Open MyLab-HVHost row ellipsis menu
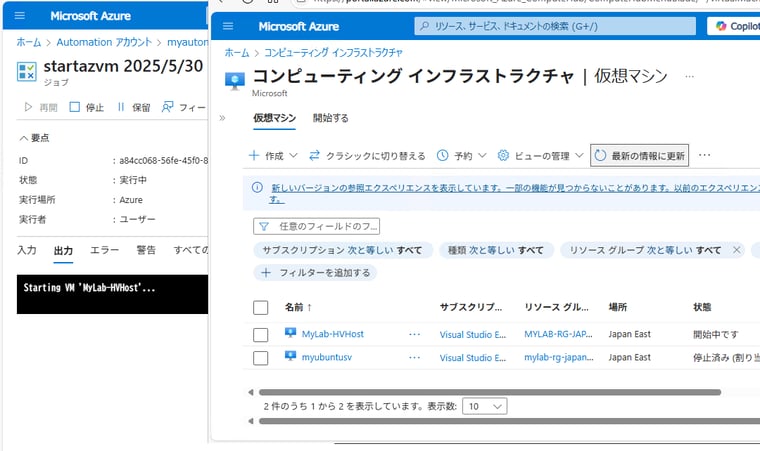760x451 pixels. (414, 335)
